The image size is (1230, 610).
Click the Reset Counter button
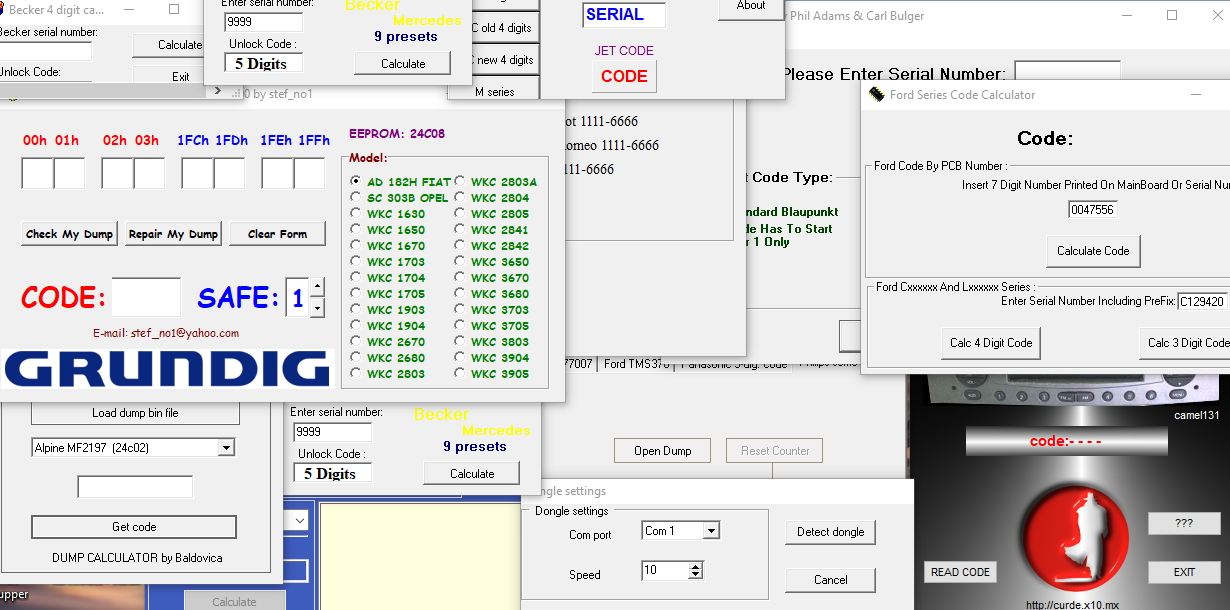775,451
